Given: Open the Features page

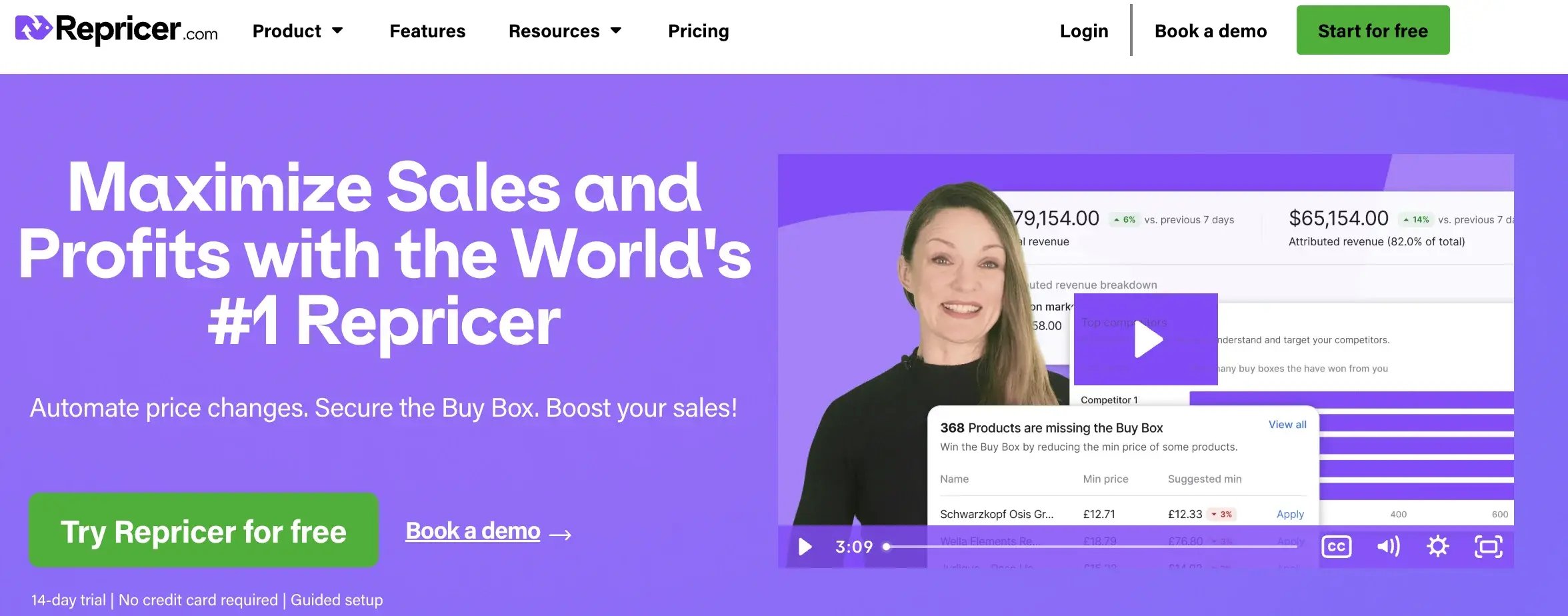Looking at the screenshot, I should (427, 31).
